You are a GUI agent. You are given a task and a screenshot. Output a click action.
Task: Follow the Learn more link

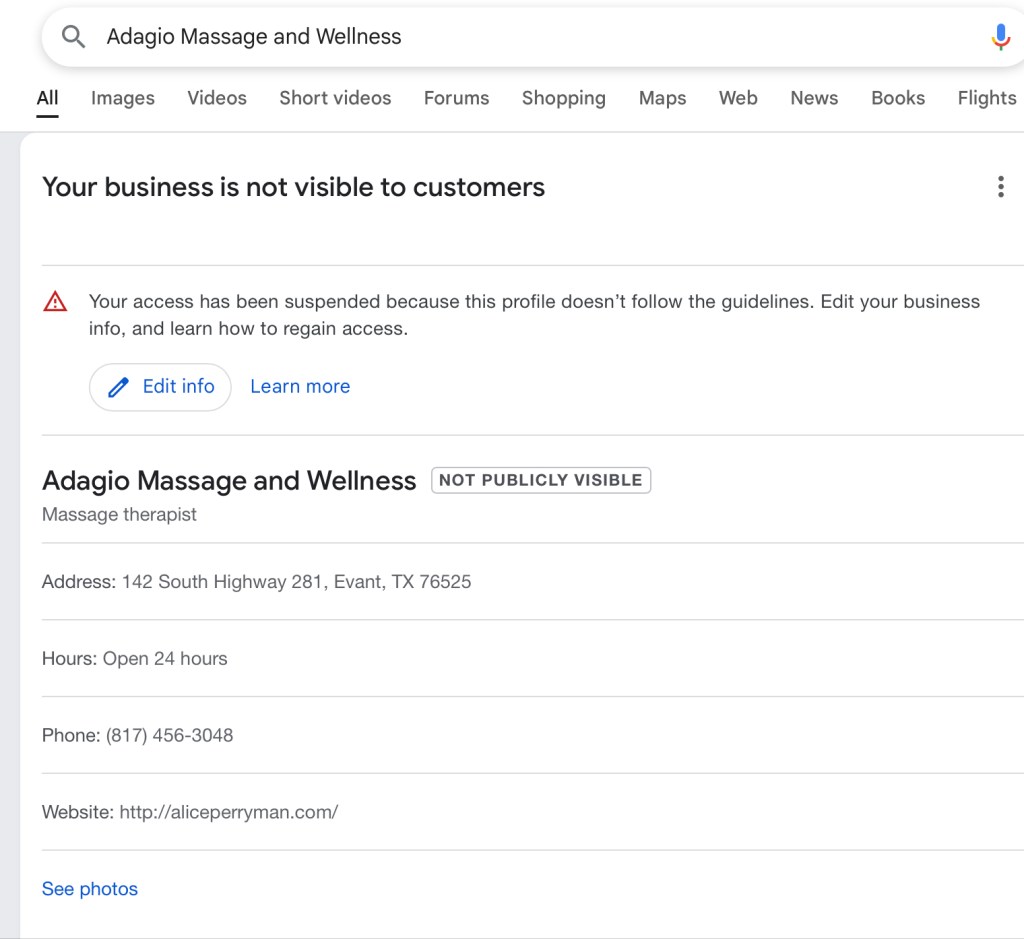point(300,387)
